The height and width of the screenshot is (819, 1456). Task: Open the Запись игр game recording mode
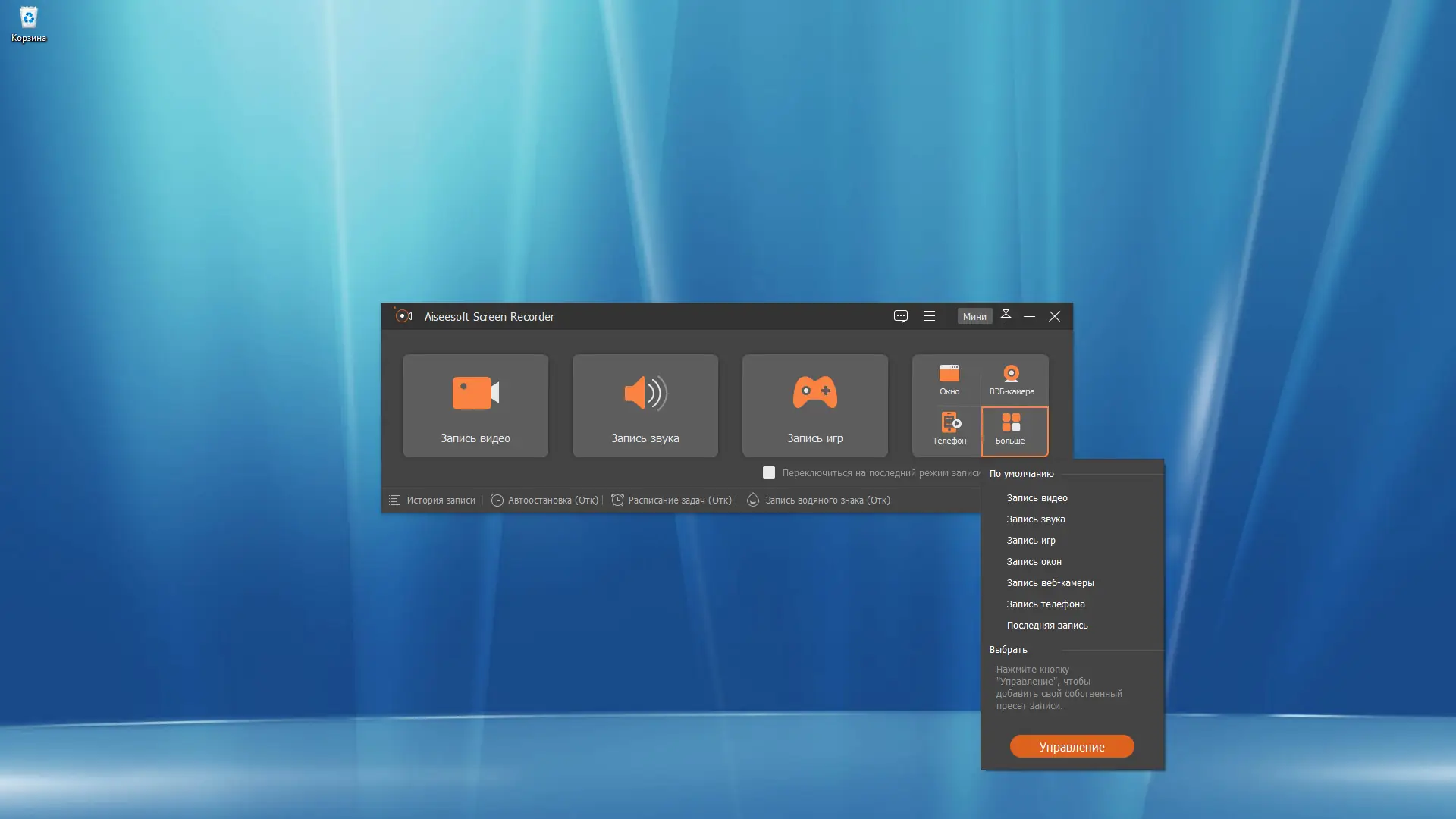tap(814, 406)
